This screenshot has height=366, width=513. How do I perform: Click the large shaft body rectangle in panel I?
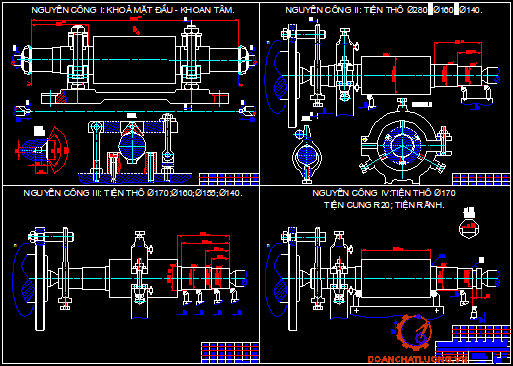tap(134, 60)
